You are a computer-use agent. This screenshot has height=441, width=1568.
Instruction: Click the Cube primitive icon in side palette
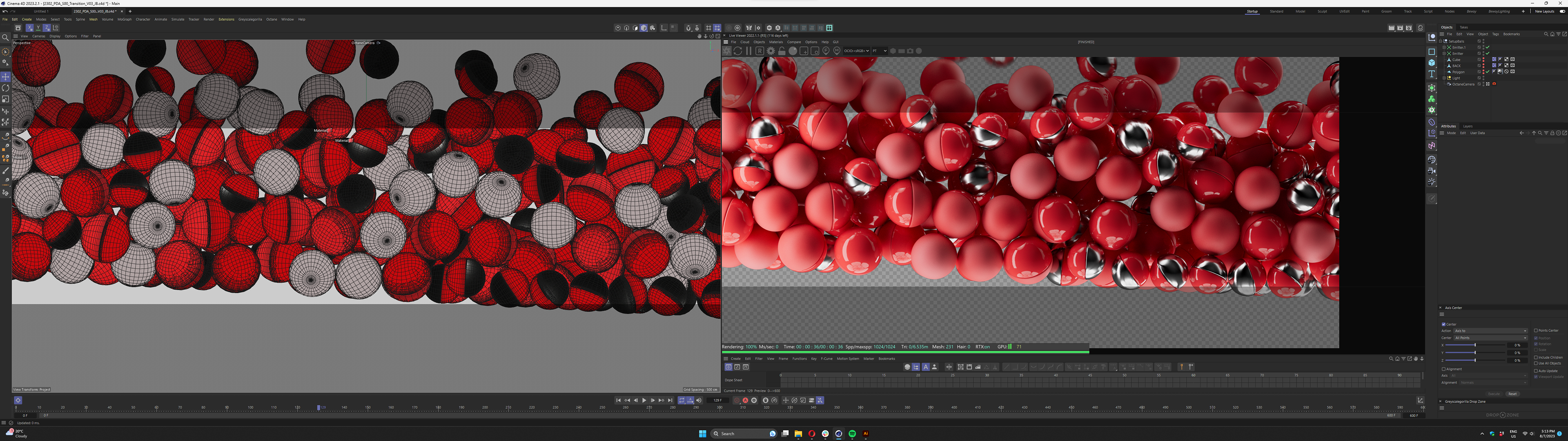point(1432,63)
